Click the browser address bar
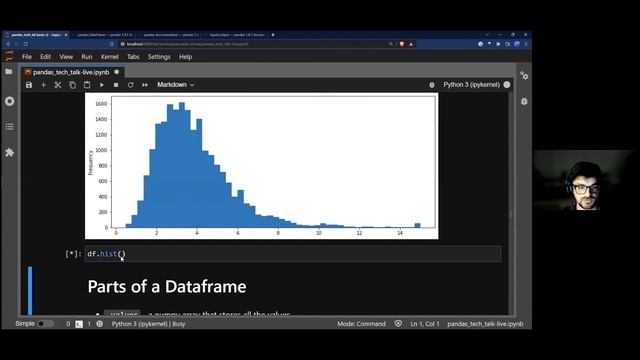This screenshot has height=360, width=640. point(253,44)
